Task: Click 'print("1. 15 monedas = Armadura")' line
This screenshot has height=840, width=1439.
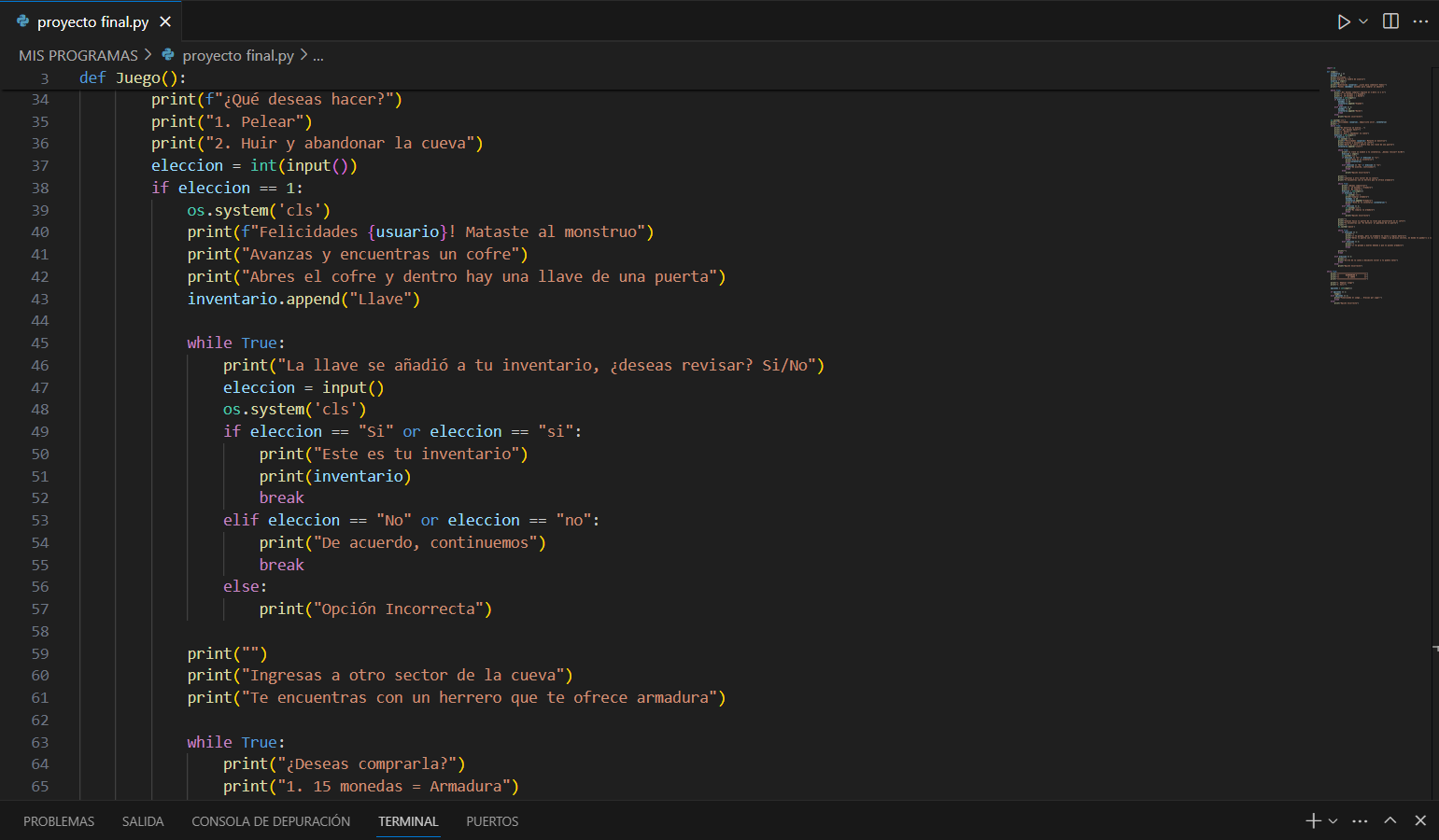Action: point(371,787)
